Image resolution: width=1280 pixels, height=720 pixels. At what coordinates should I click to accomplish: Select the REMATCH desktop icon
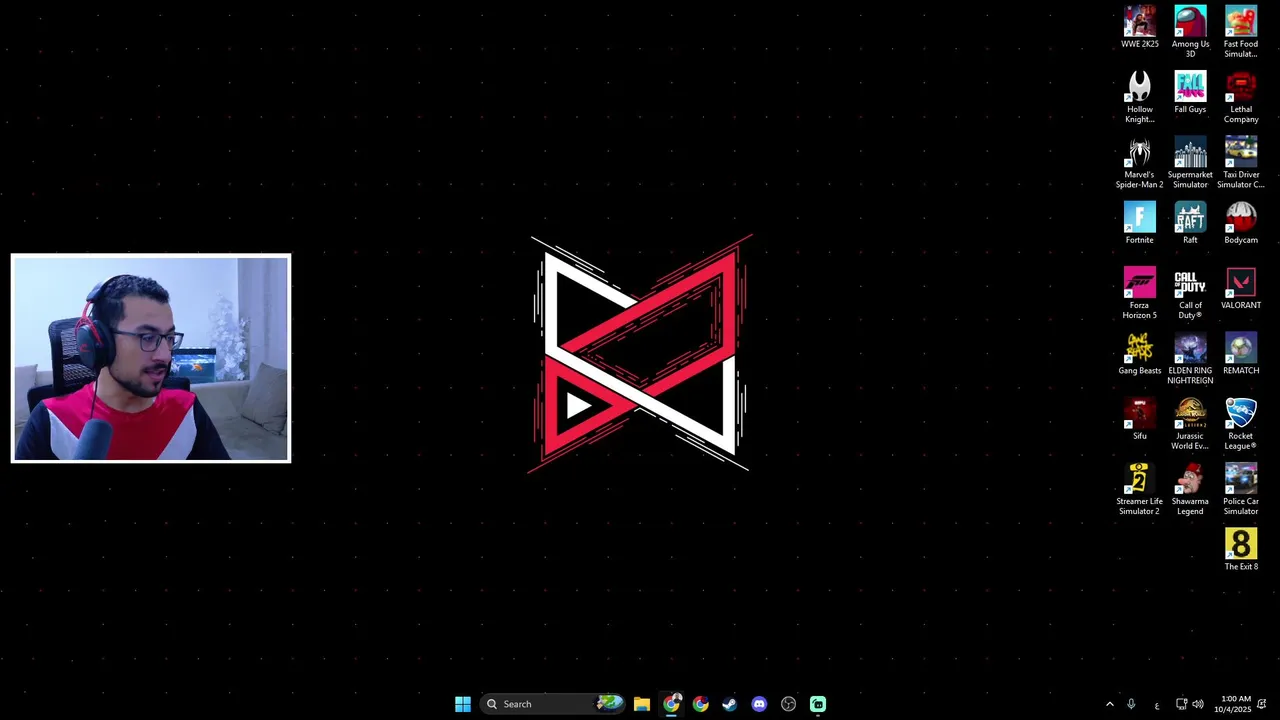tap(1241, 354)
